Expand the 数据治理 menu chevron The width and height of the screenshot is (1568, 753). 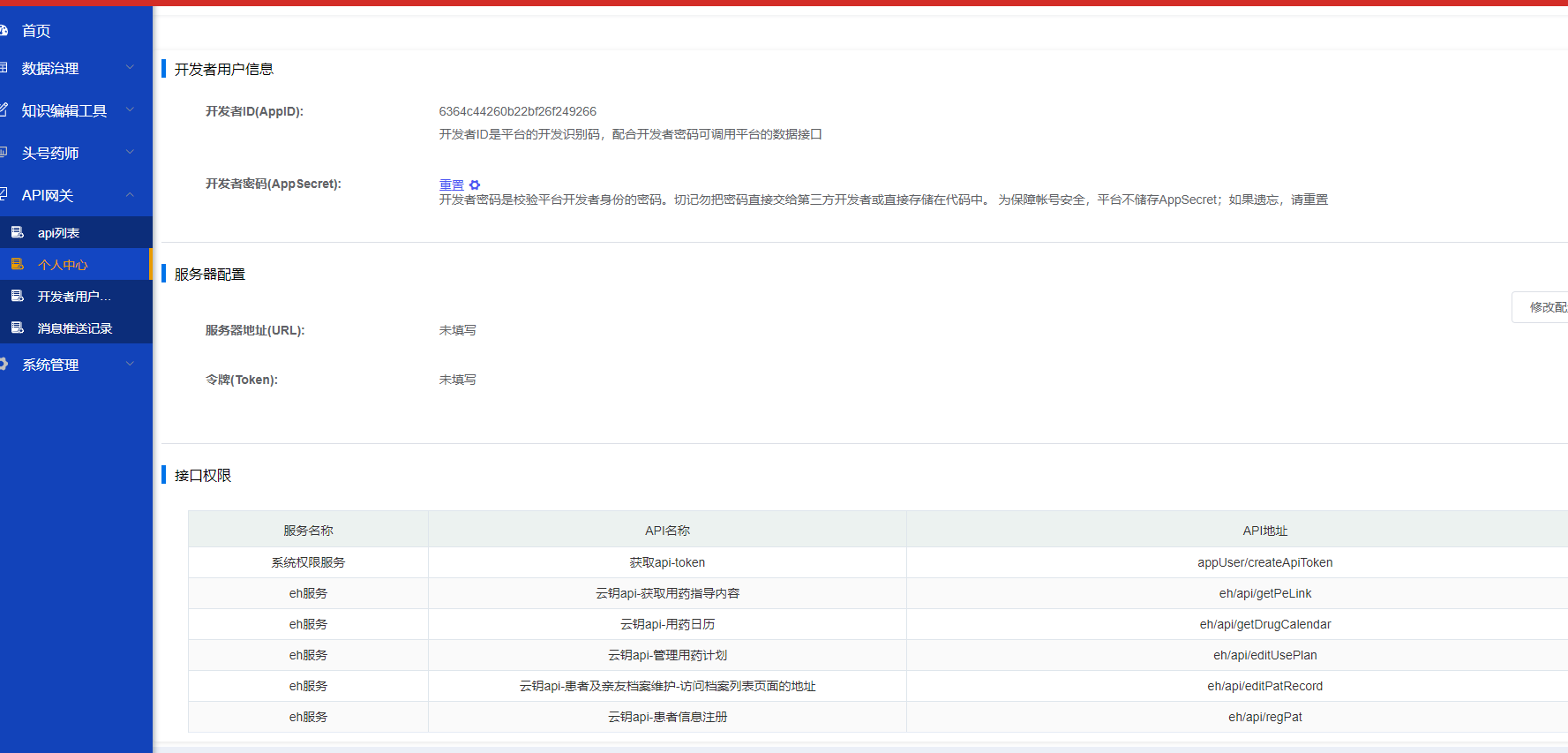pos(130,67)
